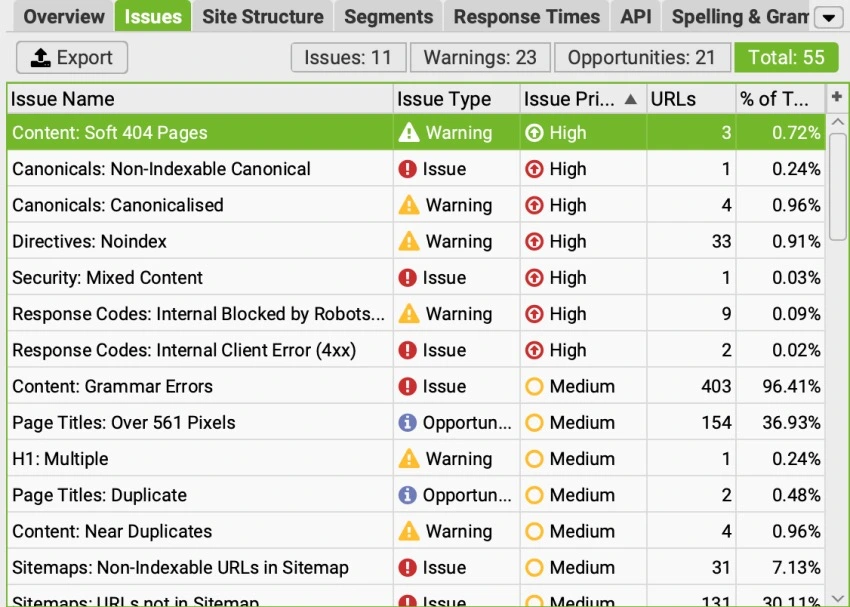Click the warning triangle icon on H1: Multiple row

click(408, 459)
